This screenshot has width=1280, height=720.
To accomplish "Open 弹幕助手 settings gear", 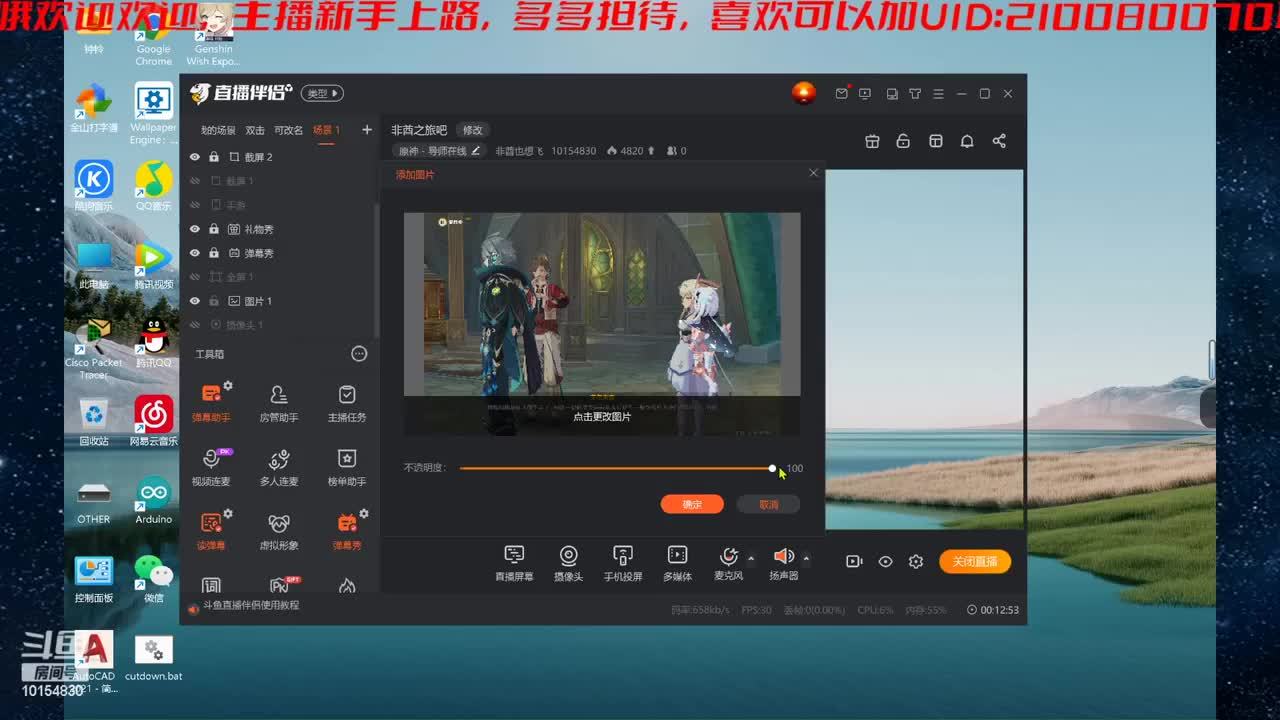I will click(x=228, y=385).
